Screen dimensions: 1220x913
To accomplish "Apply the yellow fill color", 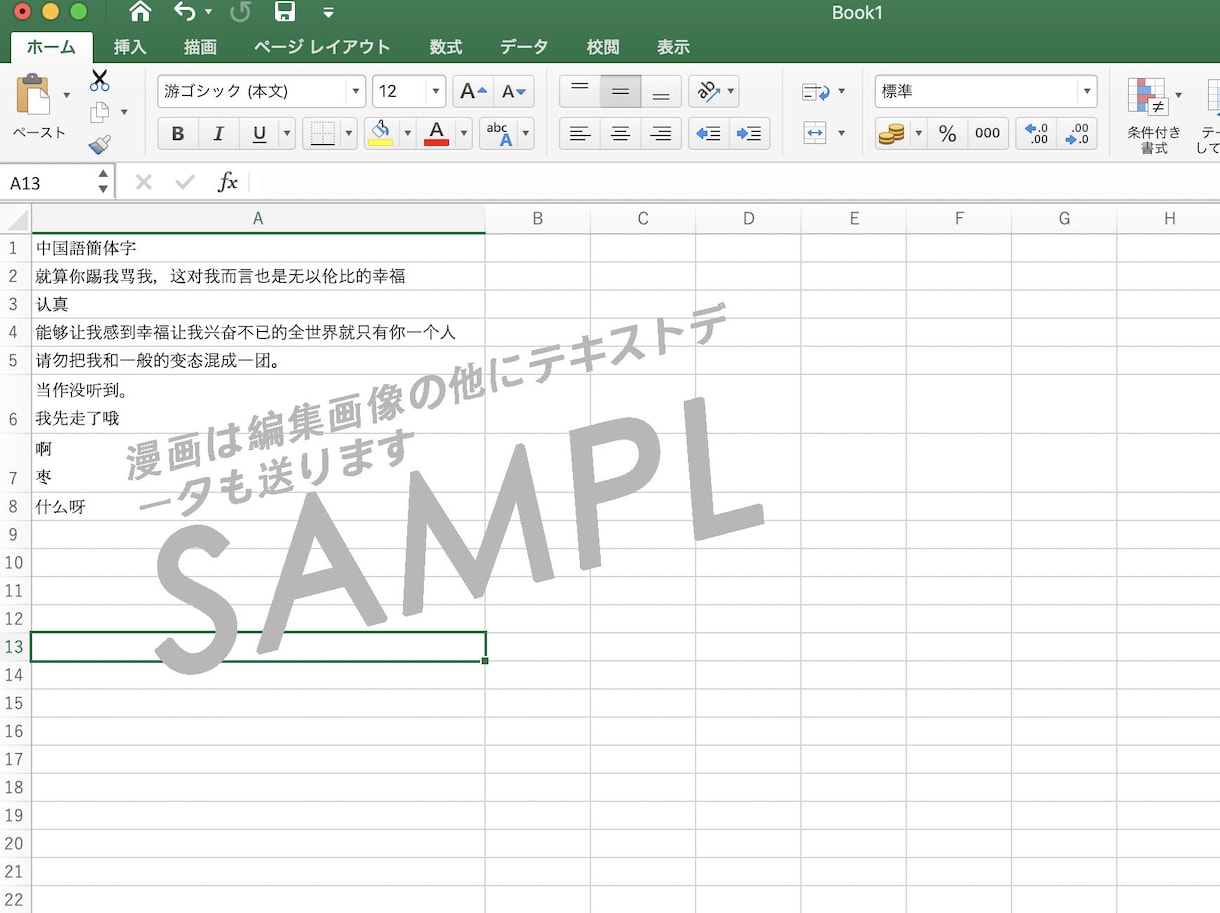I will (380, 133).
